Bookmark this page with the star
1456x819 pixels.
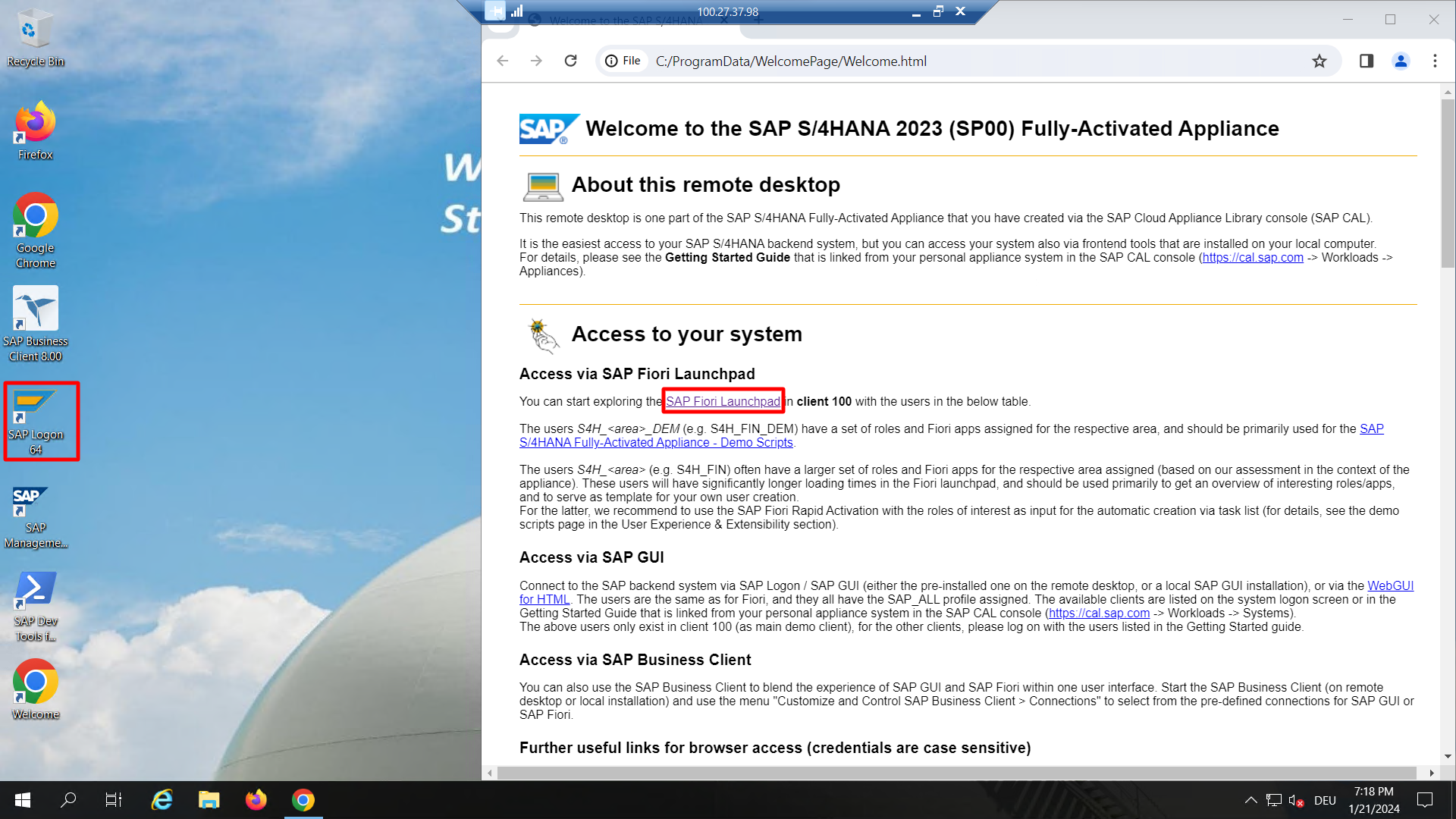coord(1319,61)
